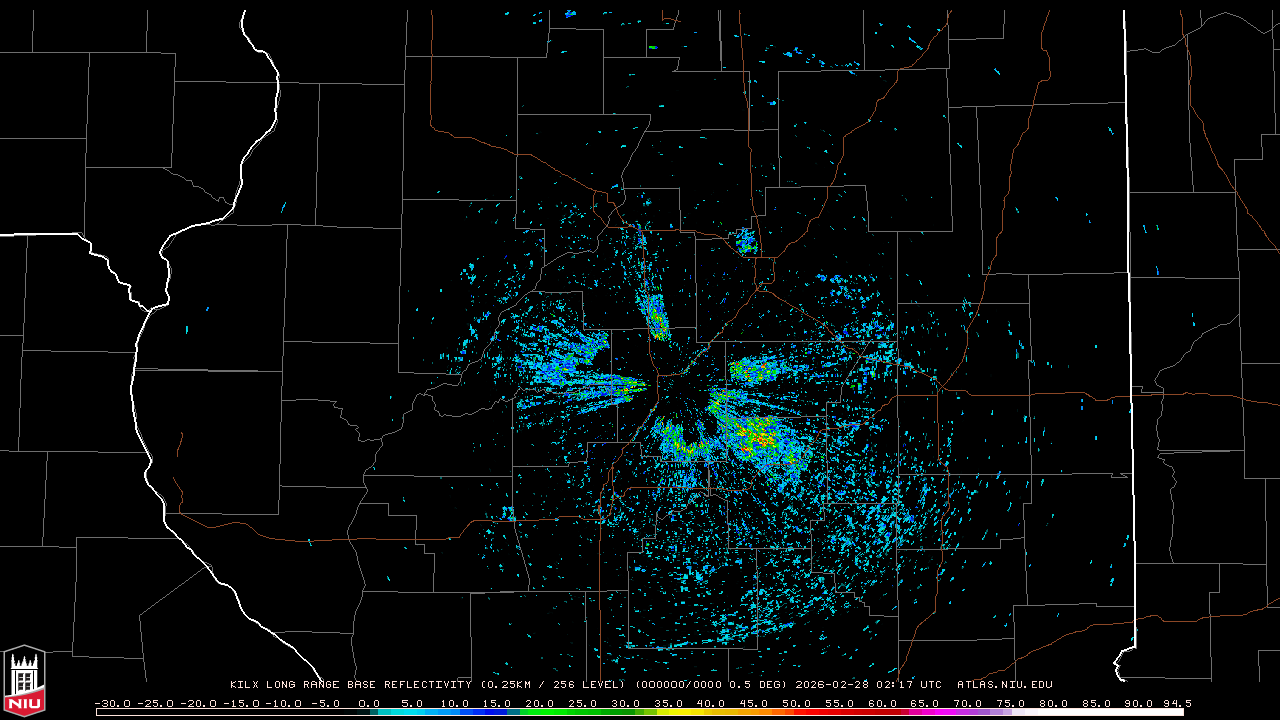Click the 'ATLAS.NIU.EDU' source text
This screenshot has width=1280, height=720.
click(1005, 685)
